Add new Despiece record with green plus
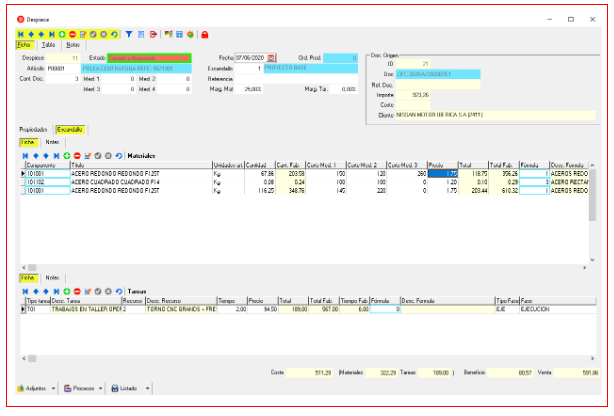Screen dimensions: 614x416 (62, 34)
